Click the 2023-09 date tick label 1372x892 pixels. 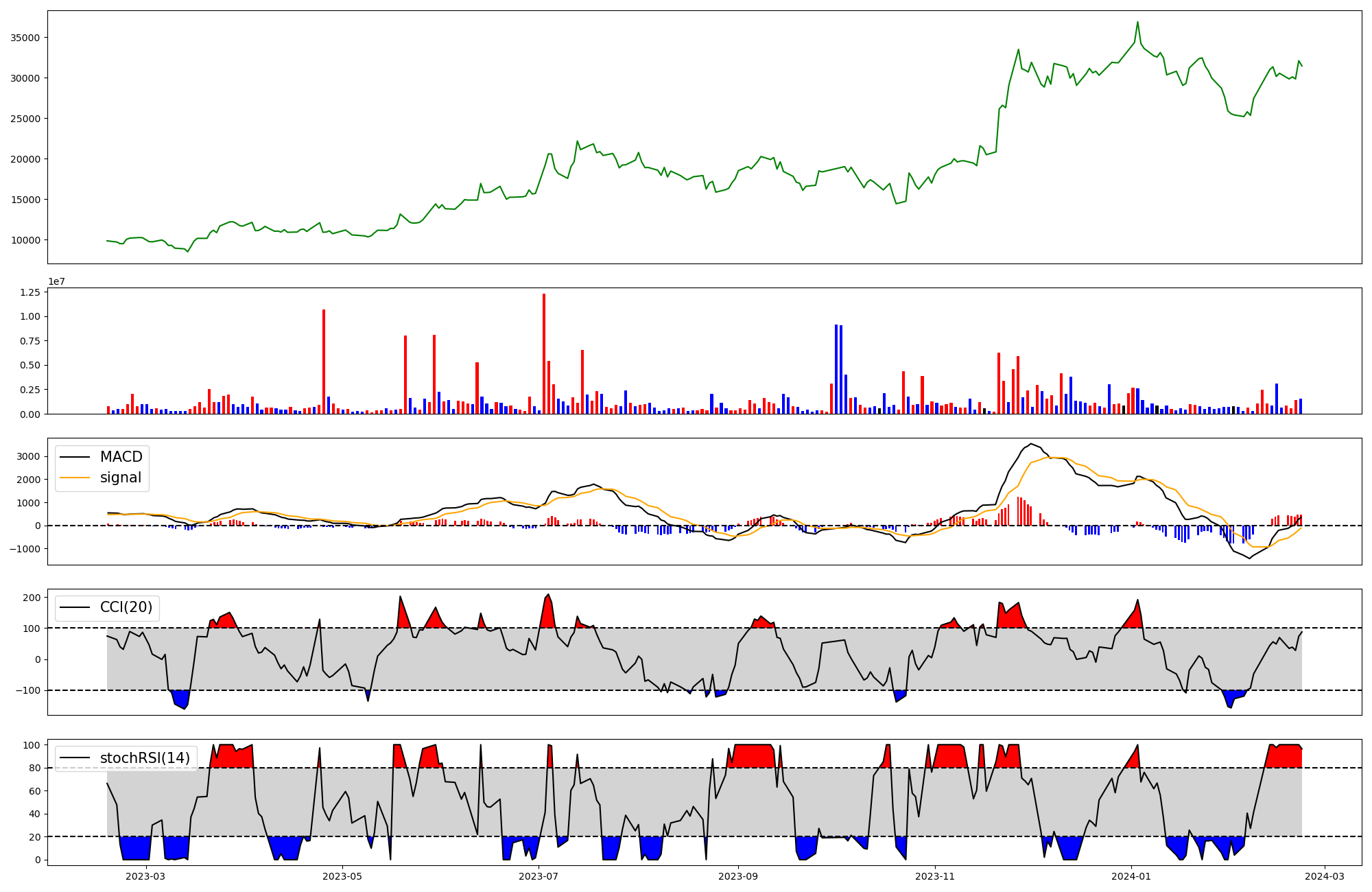738,876
